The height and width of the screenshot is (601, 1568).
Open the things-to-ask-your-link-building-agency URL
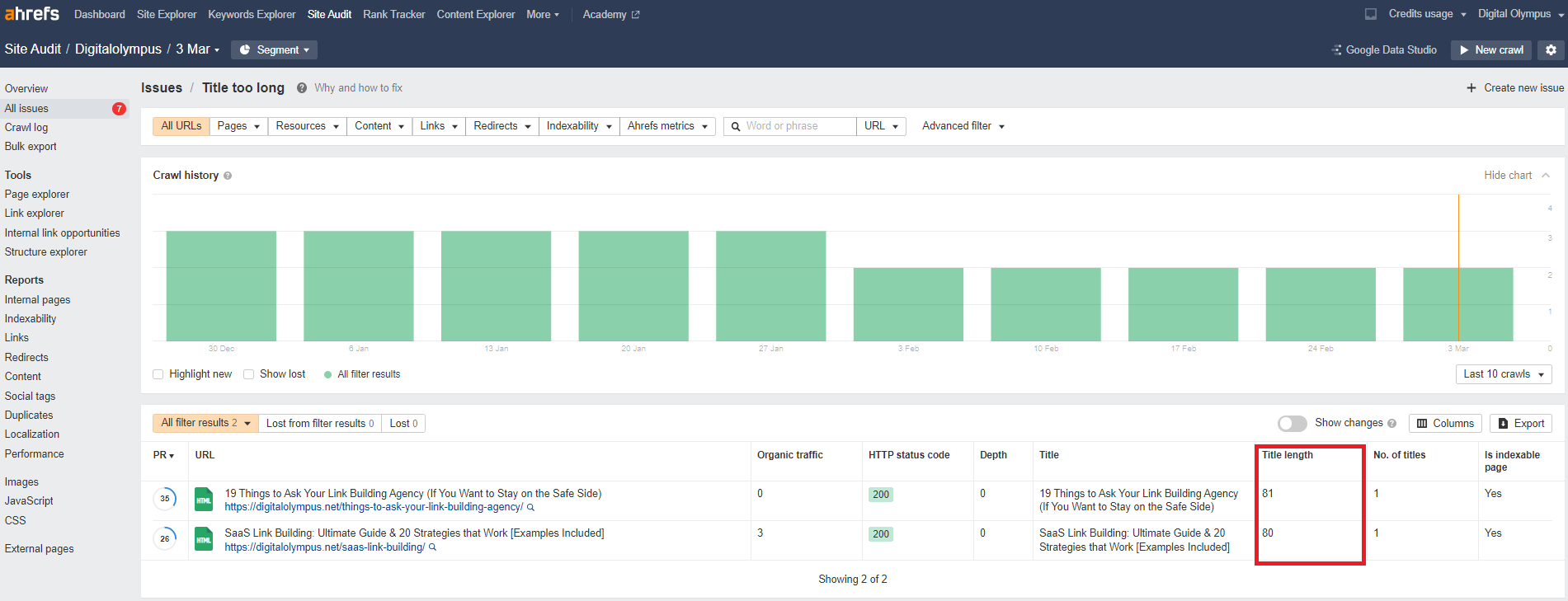374,507
